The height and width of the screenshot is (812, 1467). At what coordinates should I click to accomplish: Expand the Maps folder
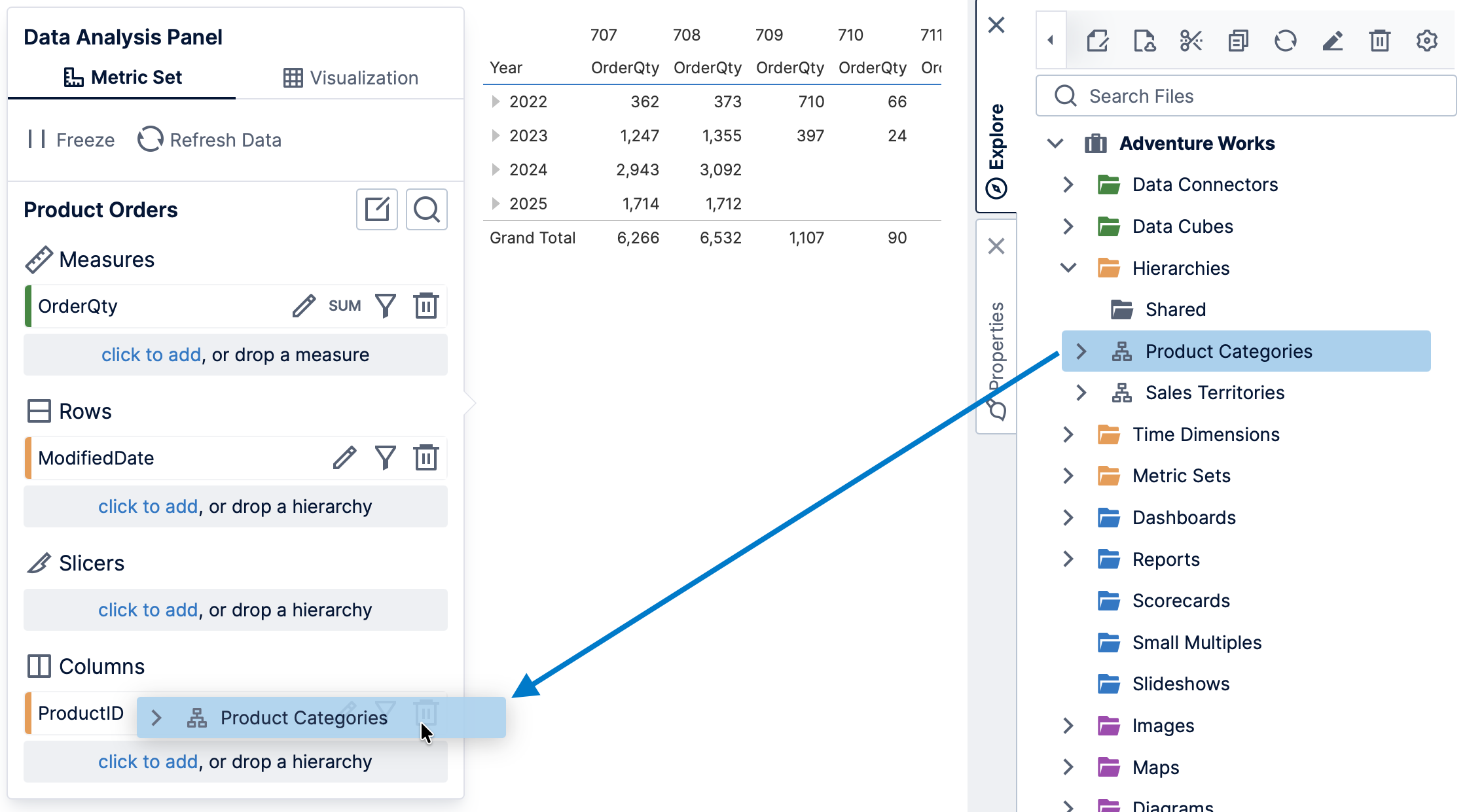pyautogui.click(x=1068, y=767)
